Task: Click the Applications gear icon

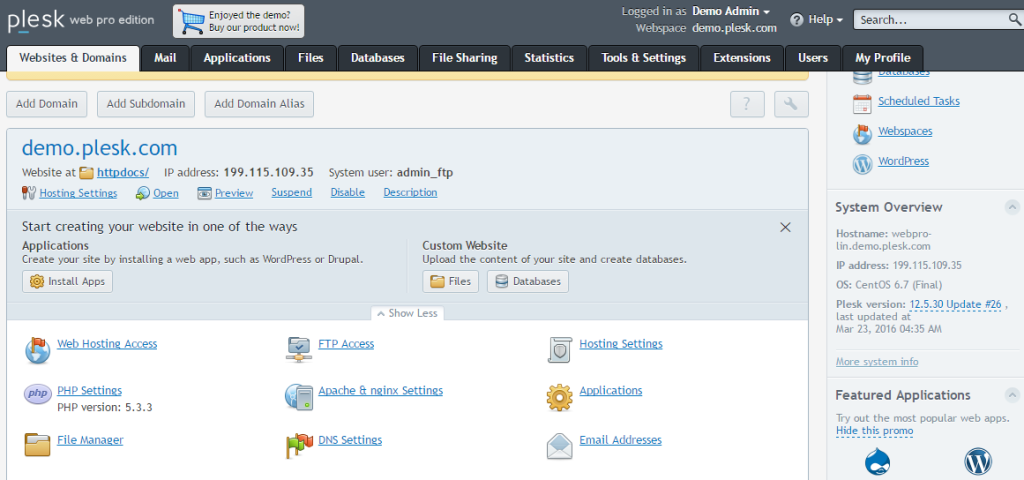Action: click(x=560, y=397)
